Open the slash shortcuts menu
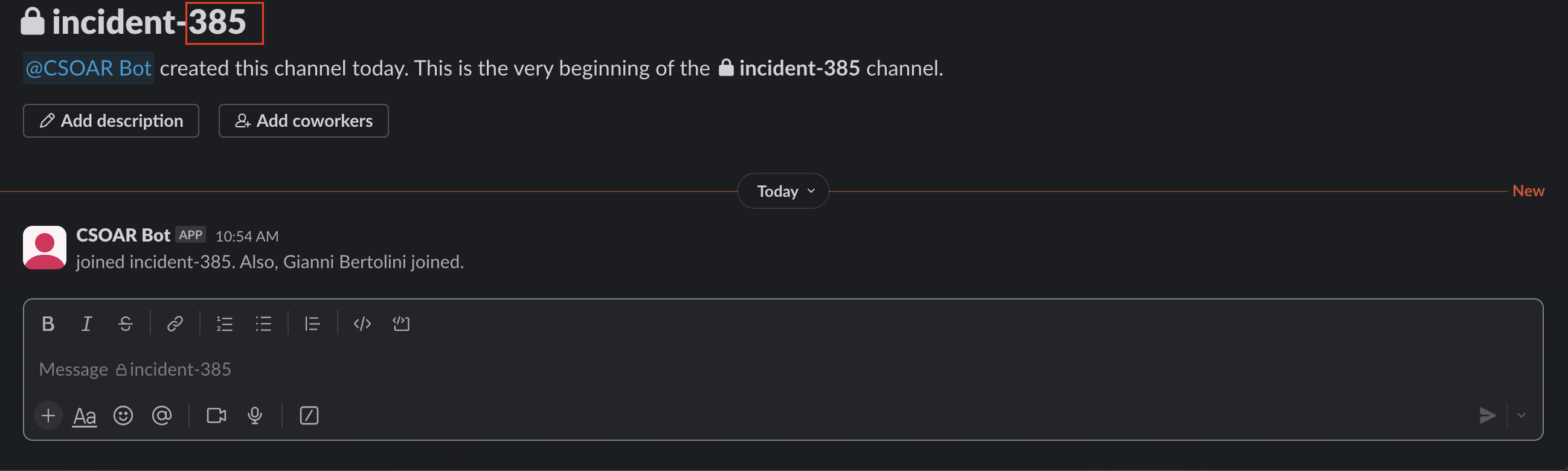Viewport: 1568px width, 471px height. coord(309,415)
